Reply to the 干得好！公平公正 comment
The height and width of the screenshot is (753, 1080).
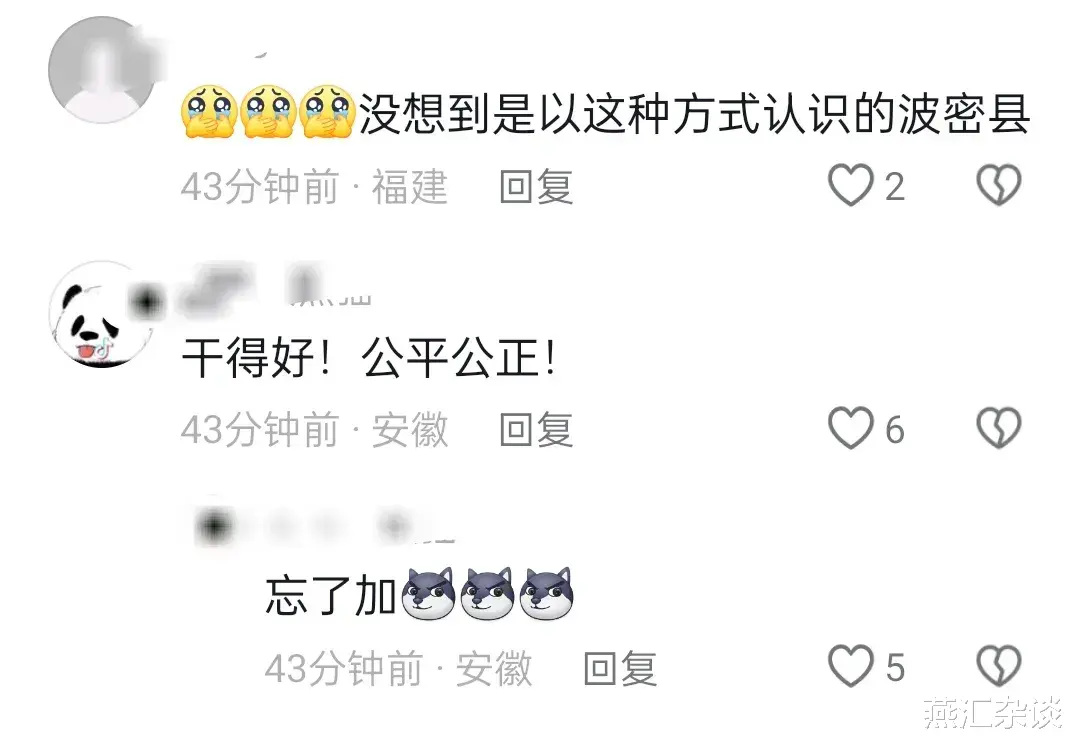[537, 430]
